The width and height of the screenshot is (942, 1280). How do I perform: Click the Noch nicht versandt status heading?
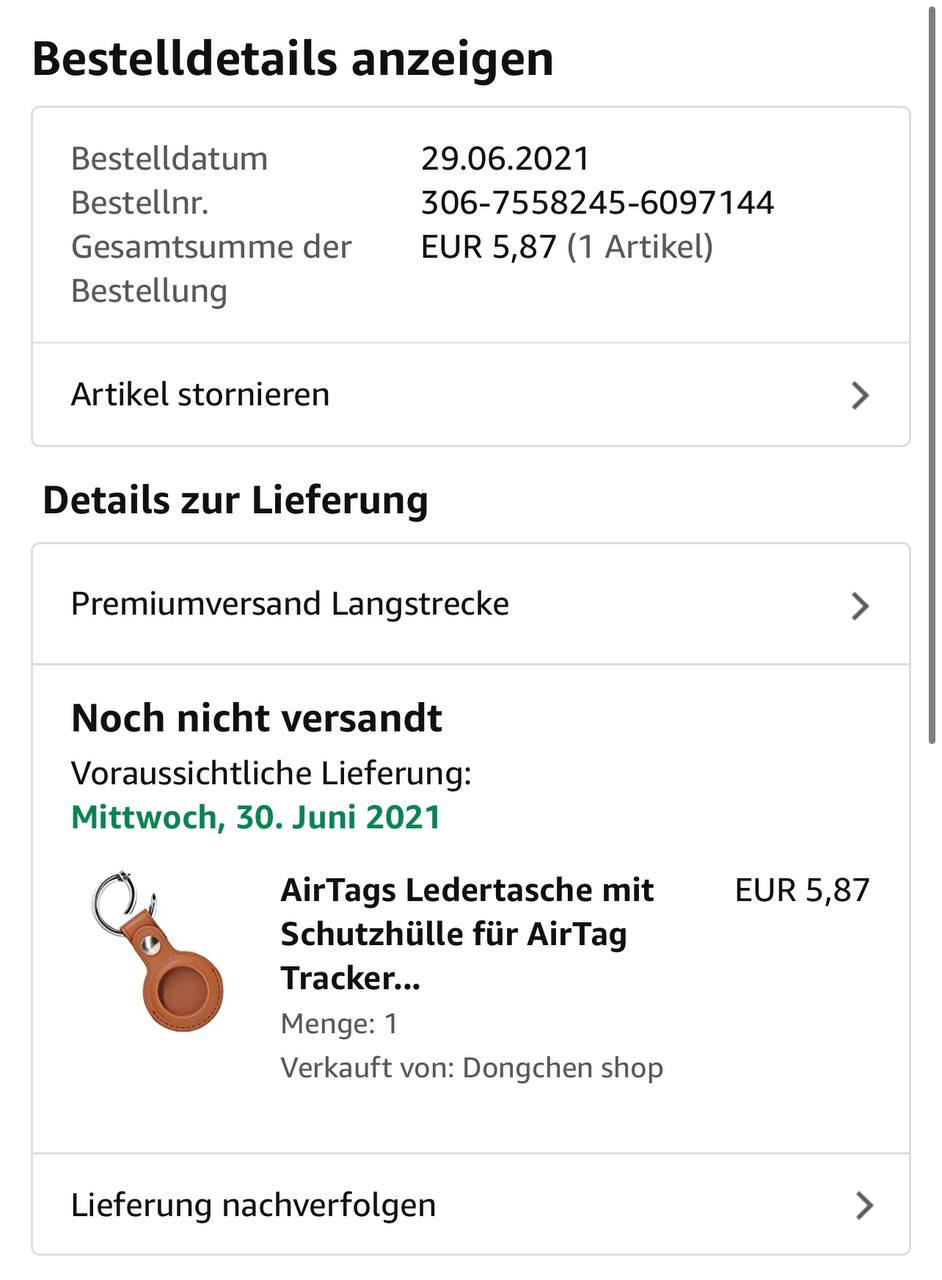coord(257,718)
